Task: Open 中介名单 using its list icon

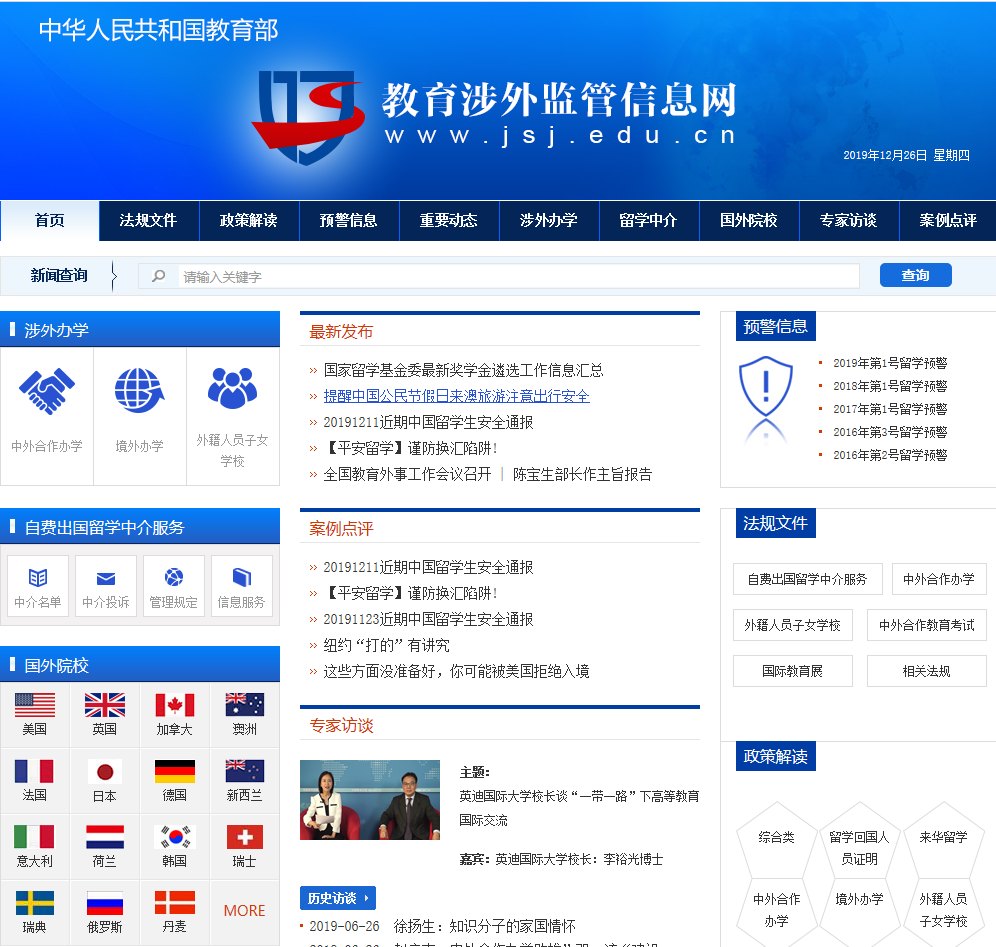Action: [37, 576]
